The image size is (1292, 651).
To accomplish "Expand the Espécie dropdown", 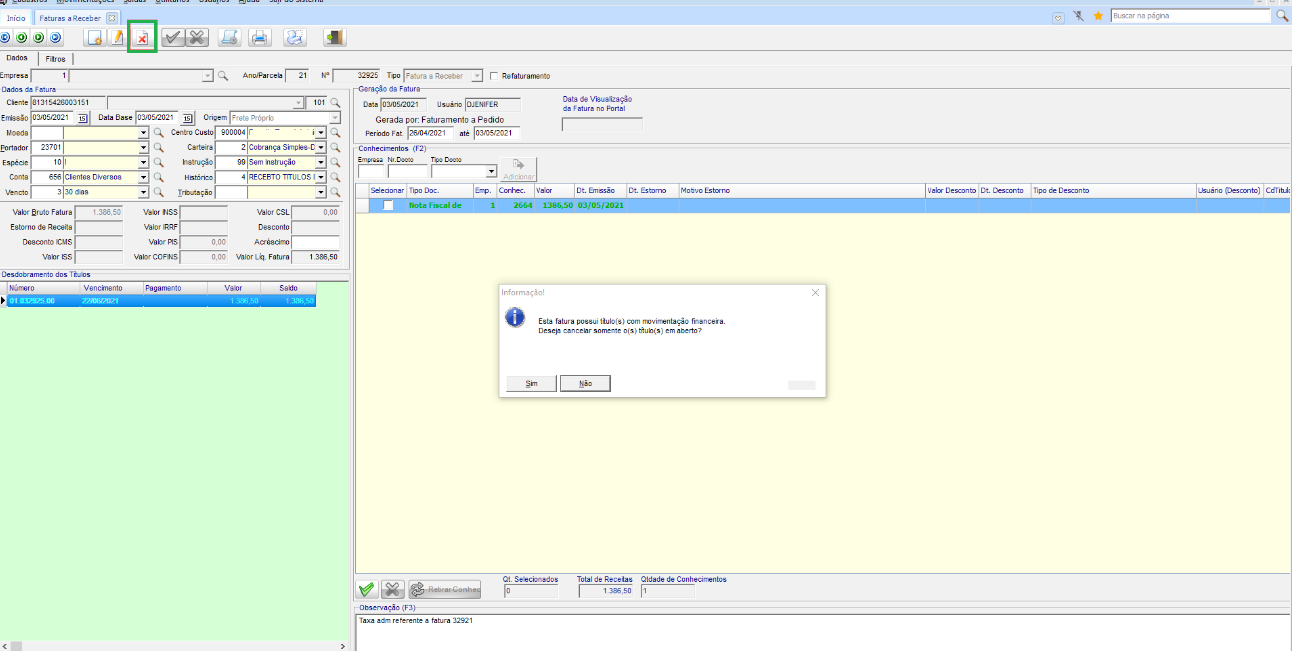I will coord(143,163).
